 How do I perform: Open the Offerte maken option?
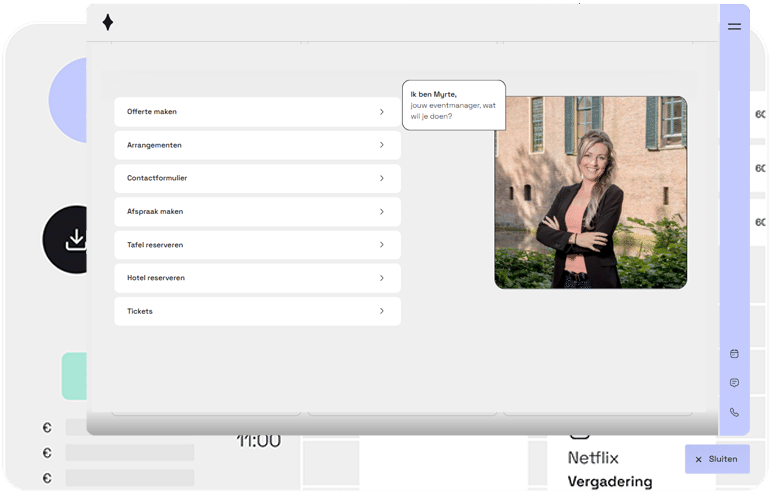pos(257,112)
